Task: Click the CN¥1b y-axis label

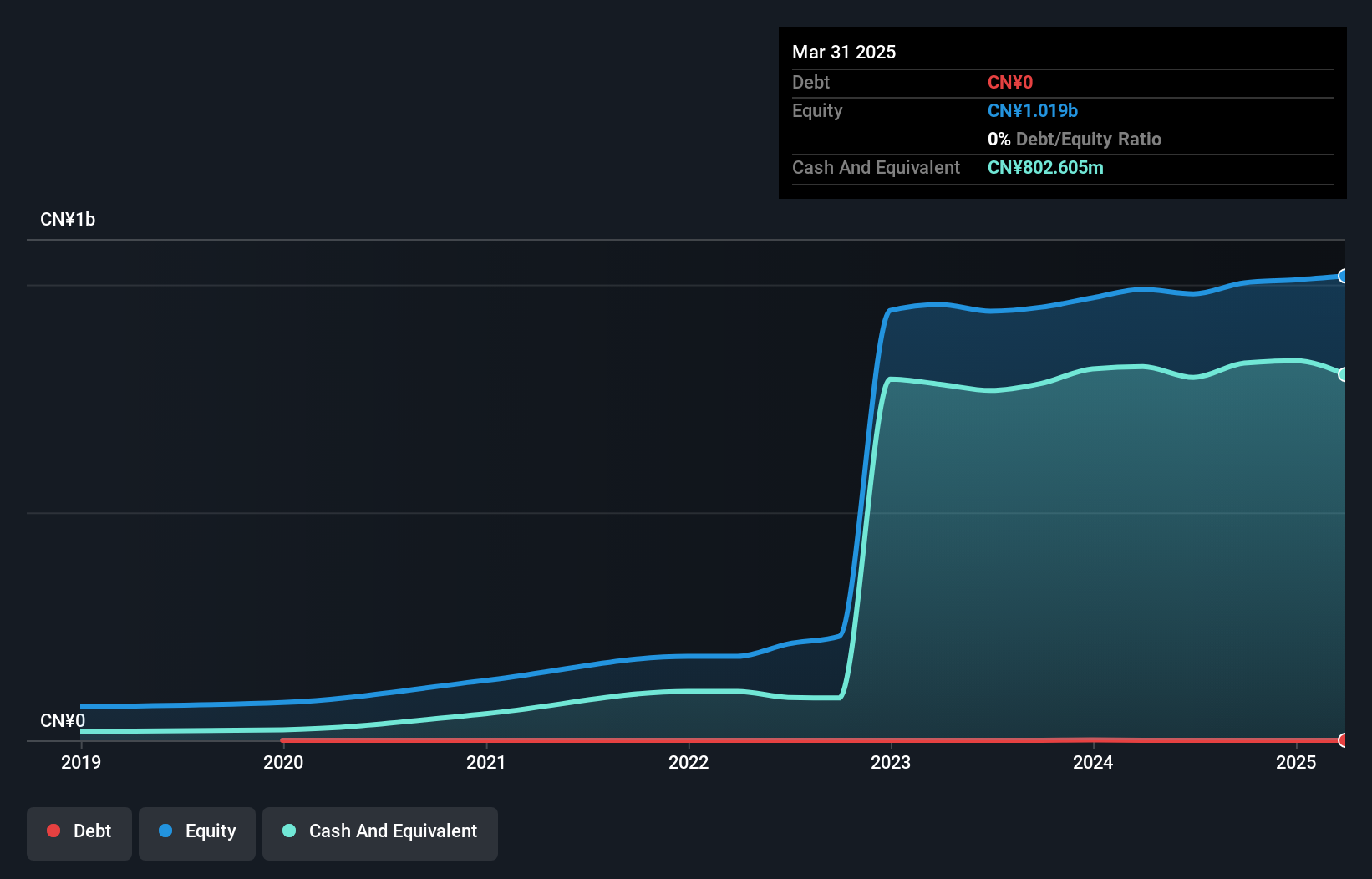Action: (68, 220)
